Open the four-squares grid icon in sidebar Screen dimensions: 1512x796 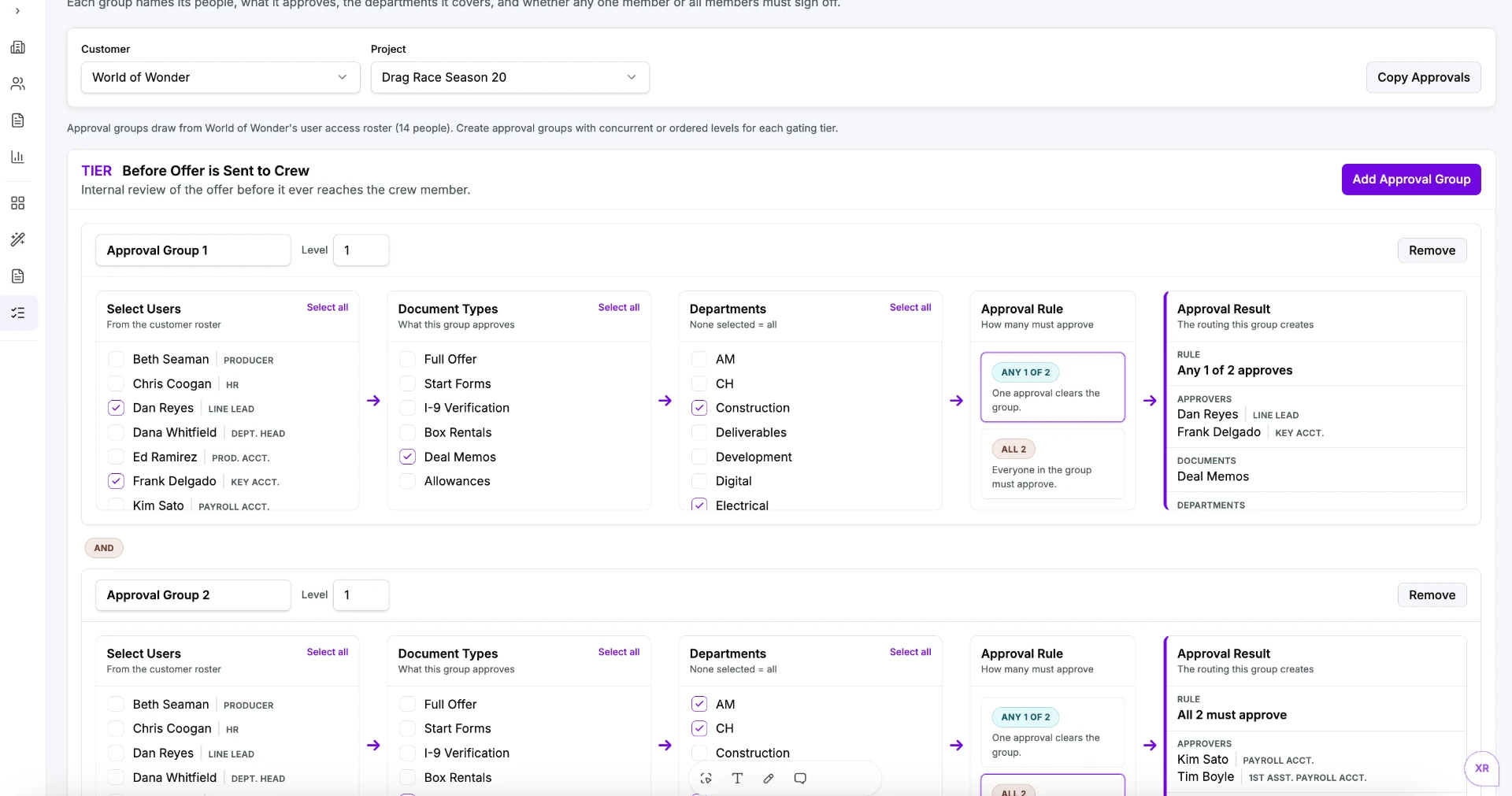(18, 203)
